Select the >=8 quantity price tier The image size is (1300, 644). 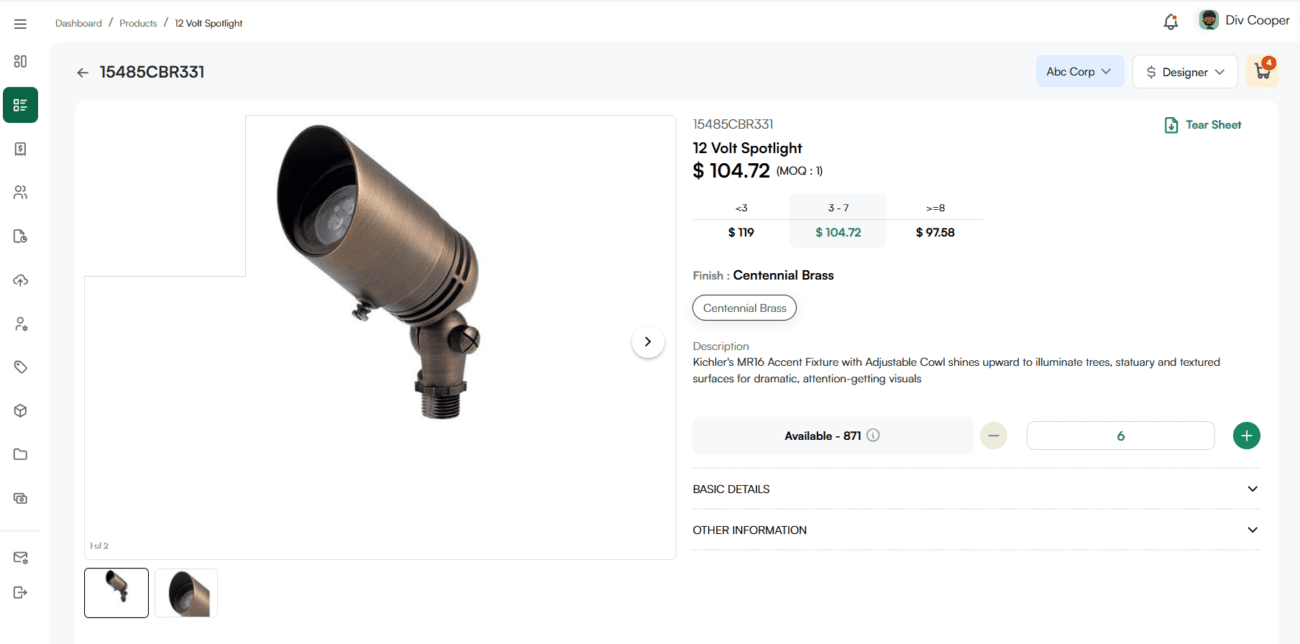click(x=935, y=221)
